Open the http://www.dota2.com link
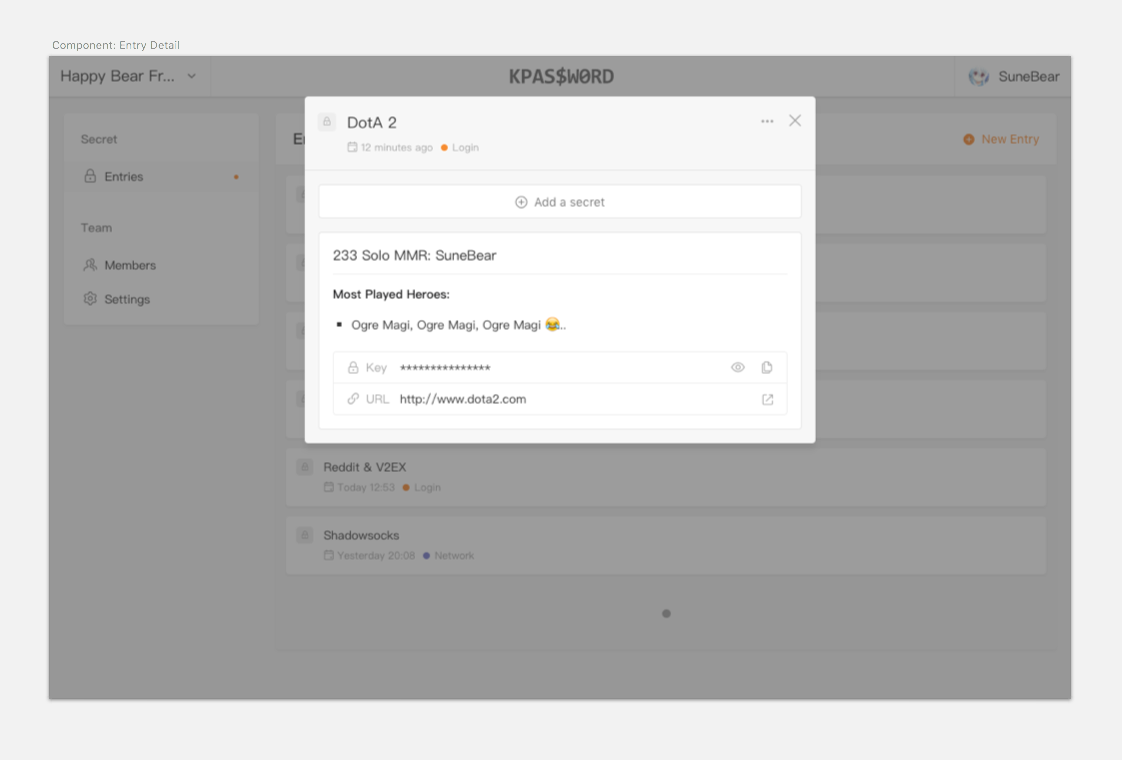The width and height of the screenshot is (1122, 760). 463,399
